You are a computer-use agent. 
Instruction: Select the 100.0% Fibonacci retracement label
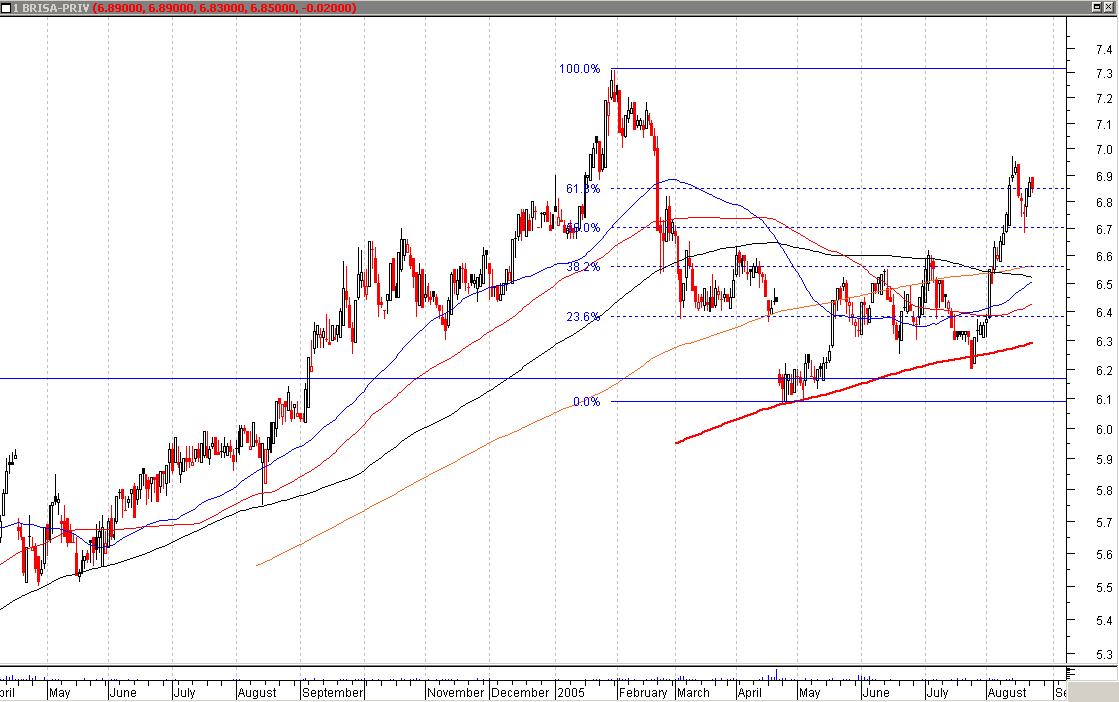coord(579,68)
